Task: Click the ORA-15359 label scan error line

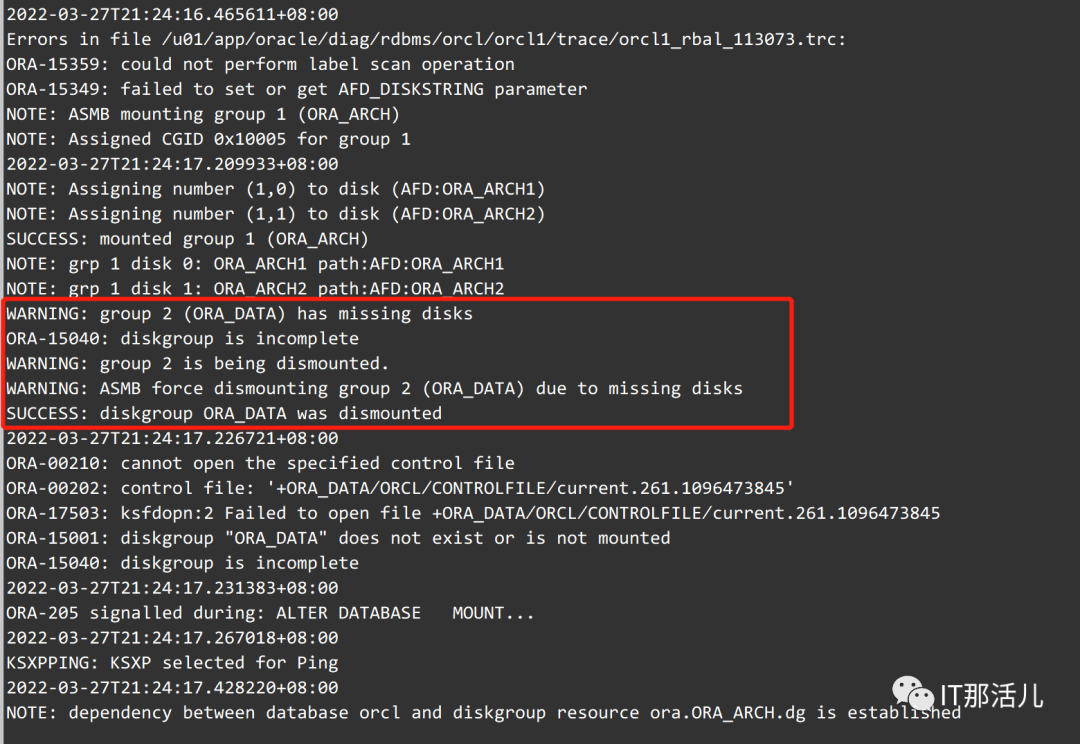Action: pos(260,64)
